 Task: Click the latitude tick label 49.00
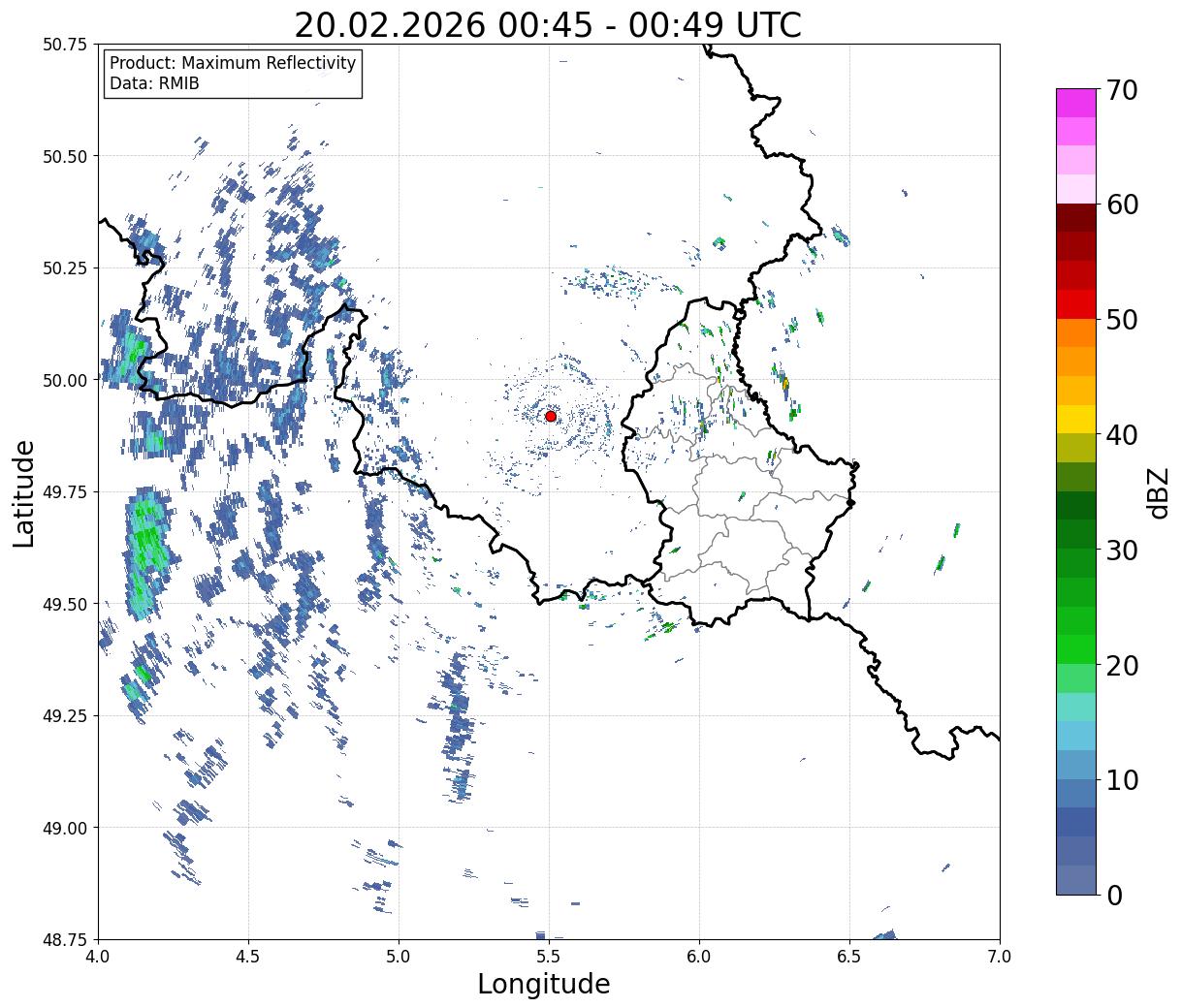pos(65,828)
